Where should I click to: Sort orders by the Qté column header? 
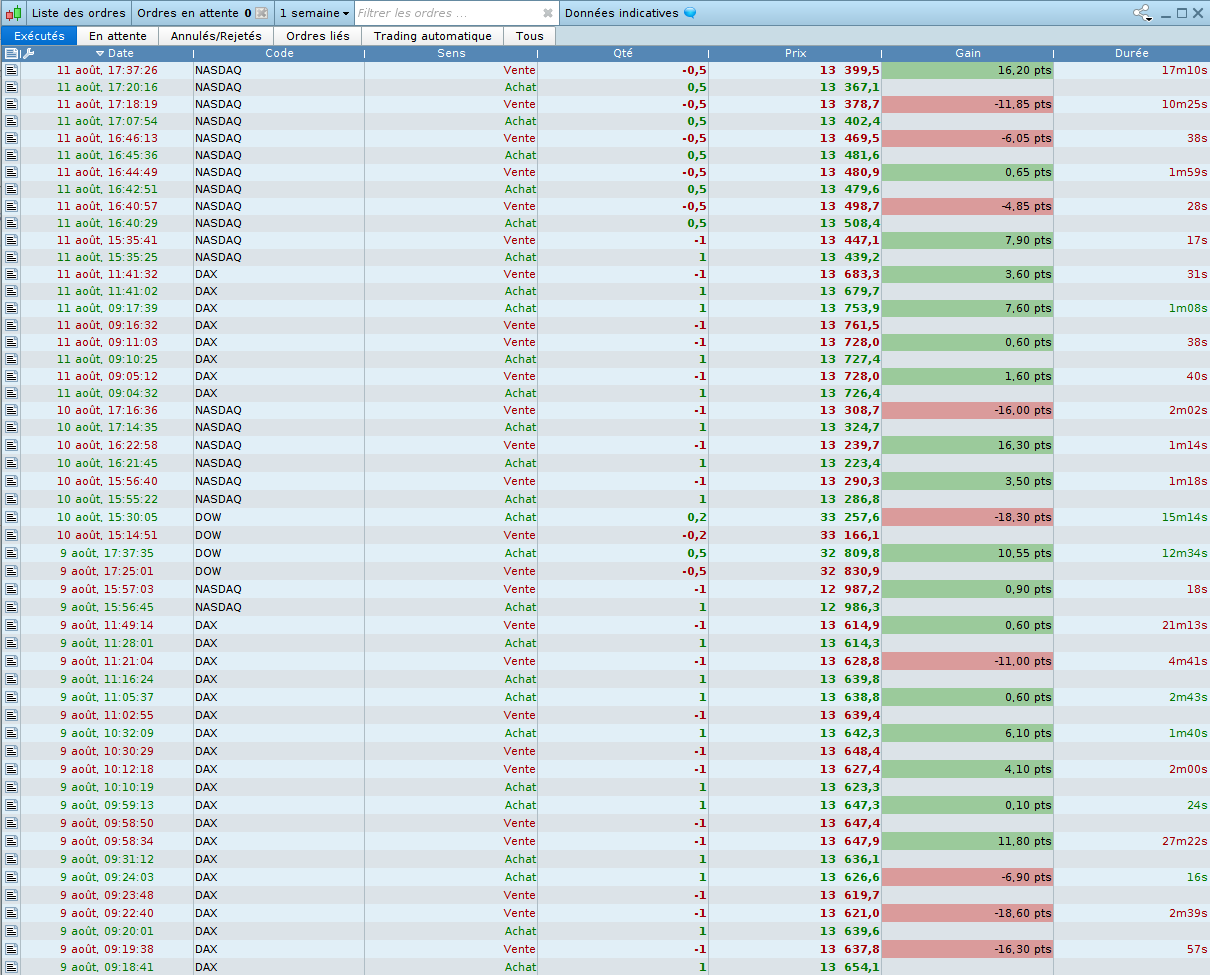click(623, 53)
